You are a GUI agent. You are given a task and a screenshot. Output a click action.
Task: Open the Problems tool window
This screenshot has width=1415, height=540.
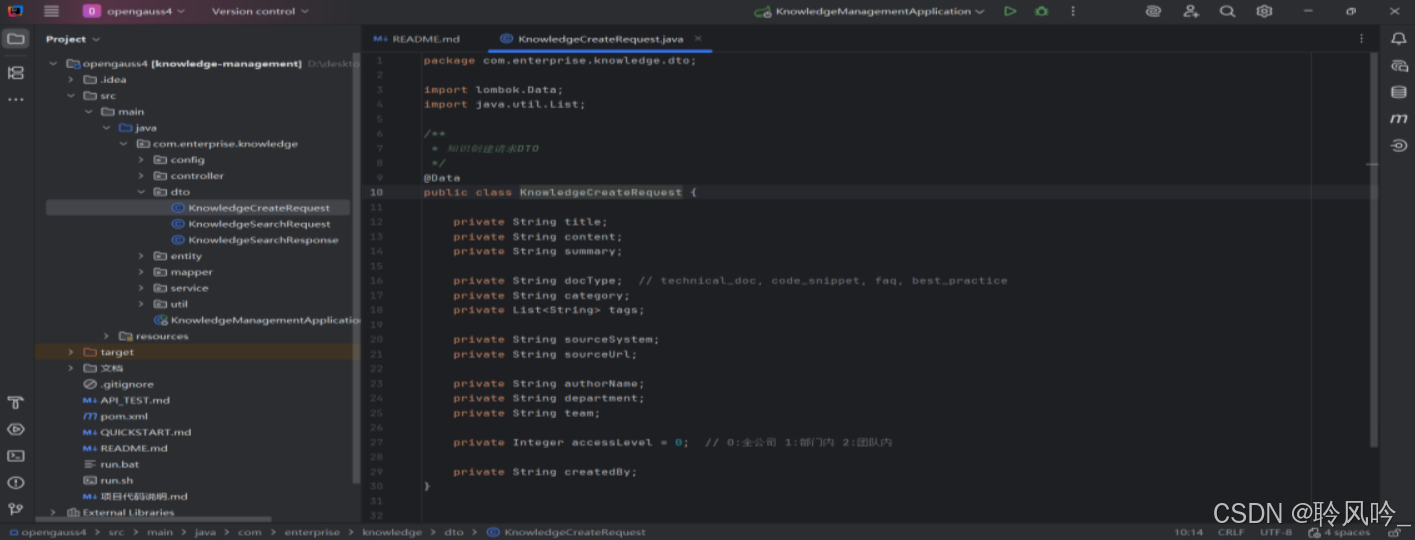(15, 483)
